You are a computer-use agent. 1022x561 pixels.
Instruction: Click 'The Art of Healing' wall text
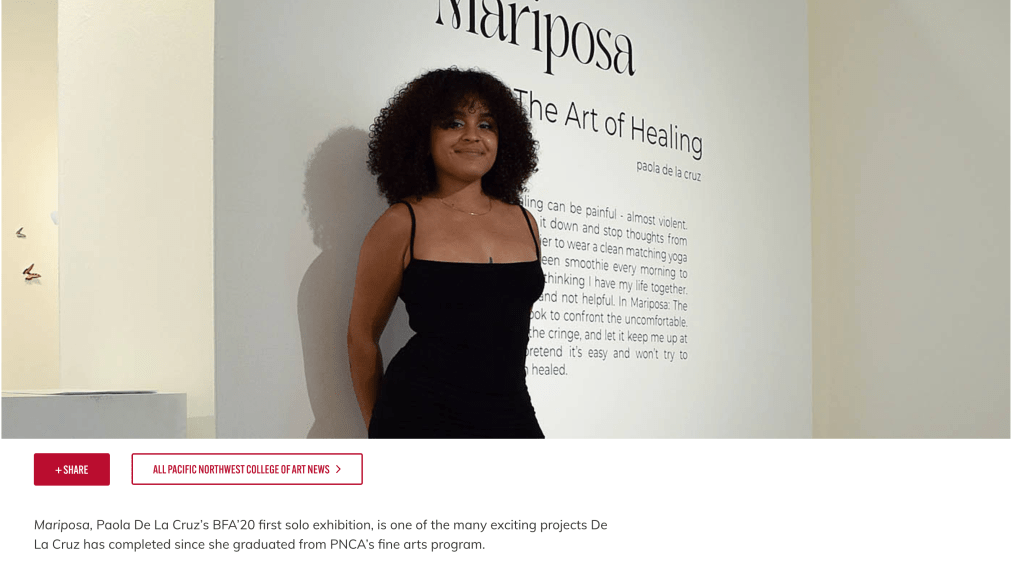tap(609, 124)
